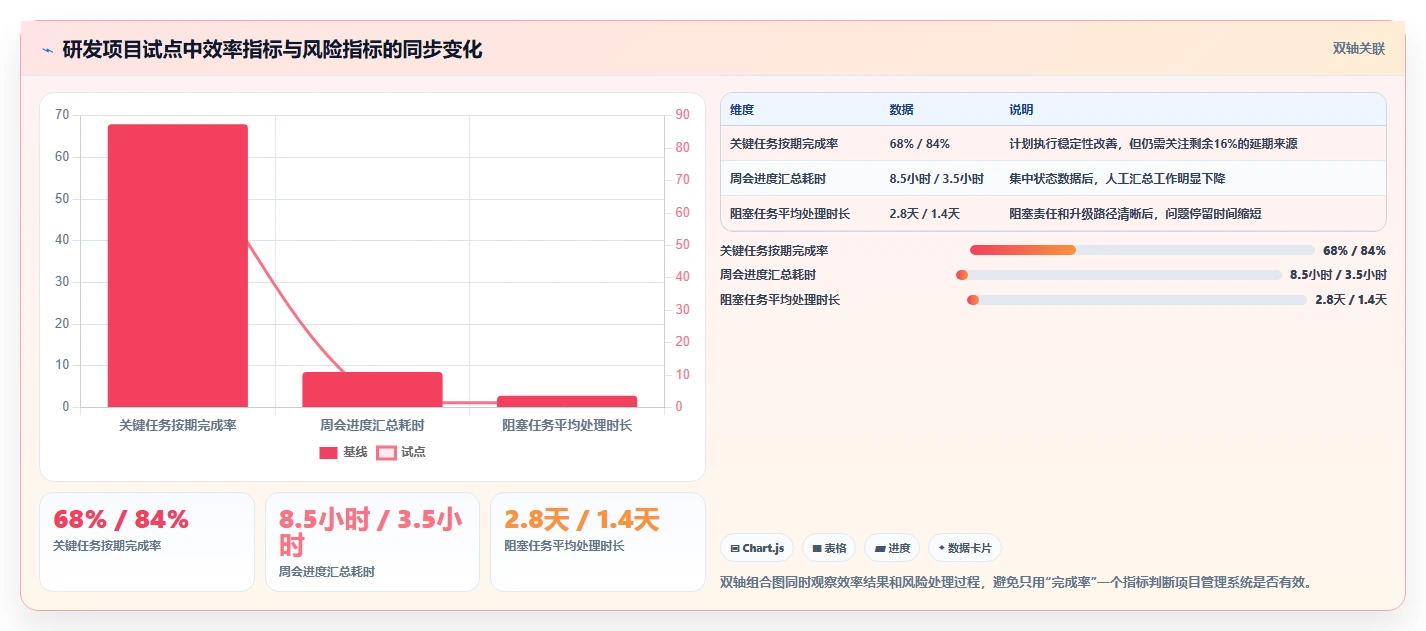The height and width of the screenshot is (631, 1426).
Task: Click the footer note starting 双轴组合图同时观察
Action: pos(1015,582)
